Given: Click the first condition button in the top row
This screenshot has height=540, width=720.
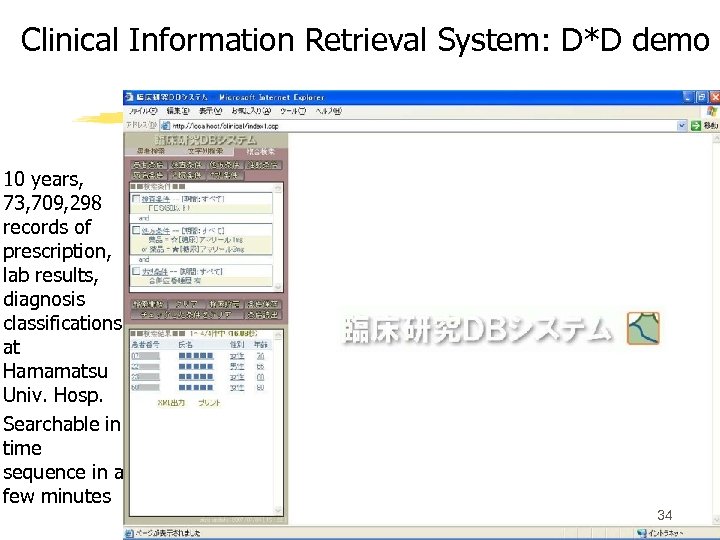Looking at the screenshot, I should tap(148, 165).
